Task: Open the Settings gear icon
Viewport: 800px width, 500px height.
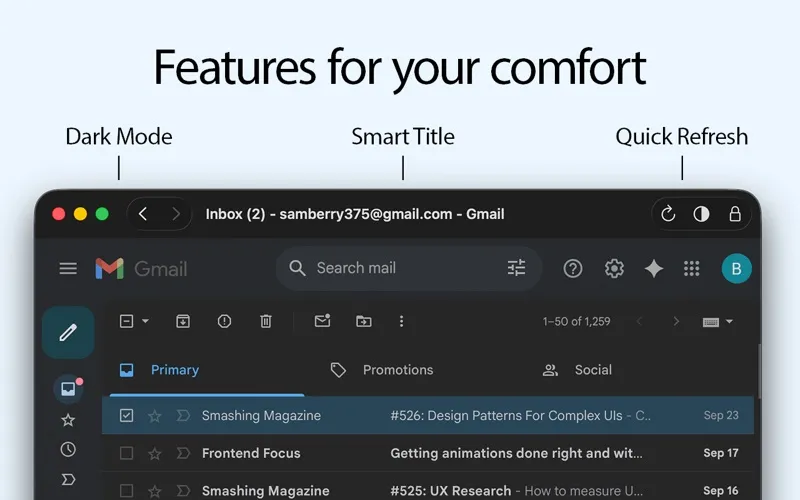Action: pyautogui.click(x=614, y=268)
